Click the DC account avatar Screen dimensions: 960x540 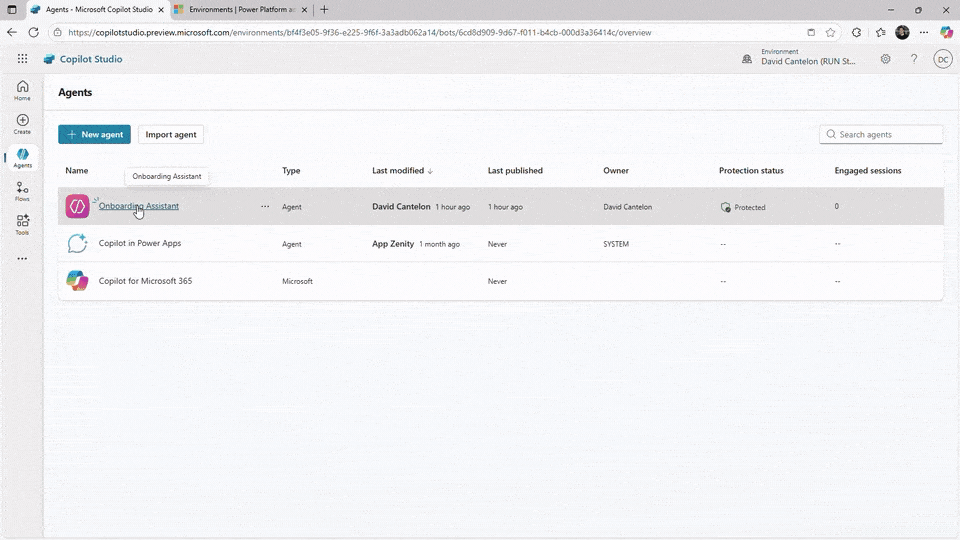(x=942, y=59)
